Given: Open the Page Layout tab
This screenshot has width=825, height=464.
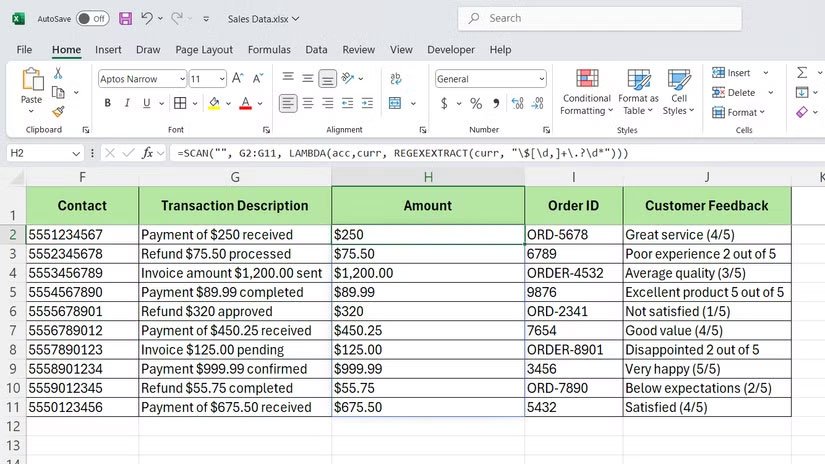Looking at the screenshot, I should [204, 49].
